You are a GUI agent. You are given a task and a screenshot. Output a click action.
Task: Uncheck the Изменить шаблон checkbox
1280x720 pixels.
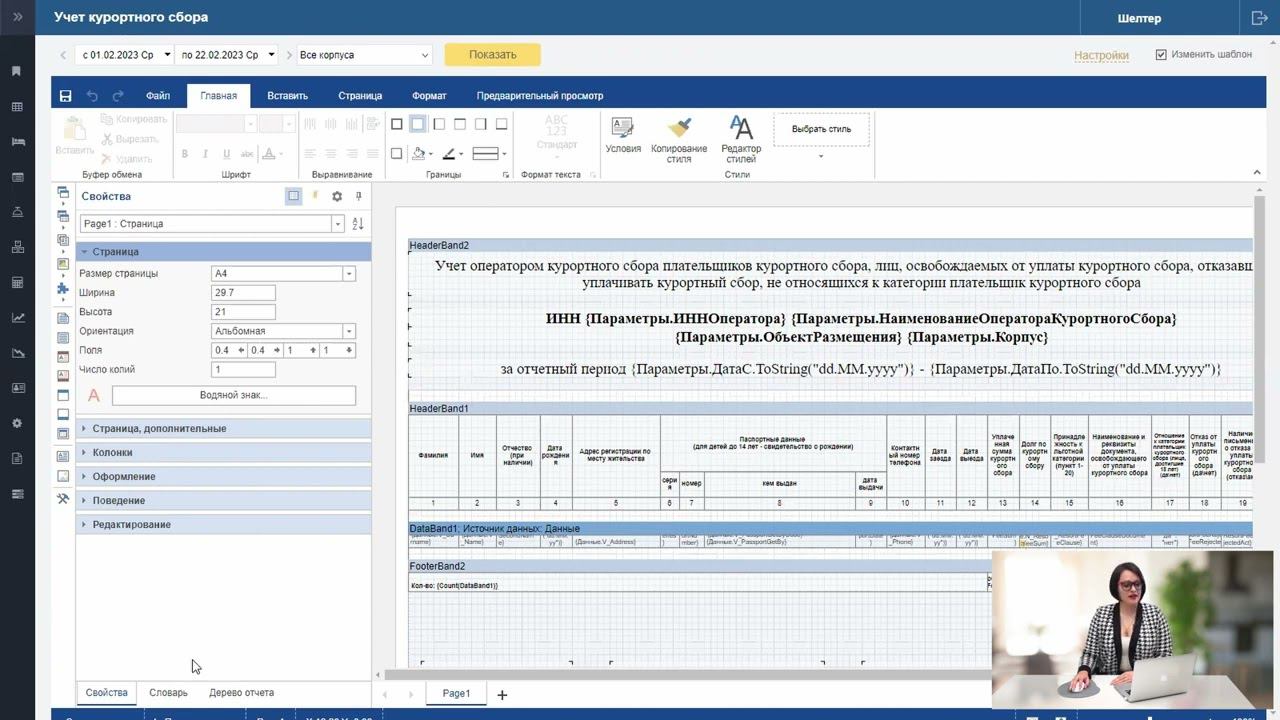point(1161,55)
